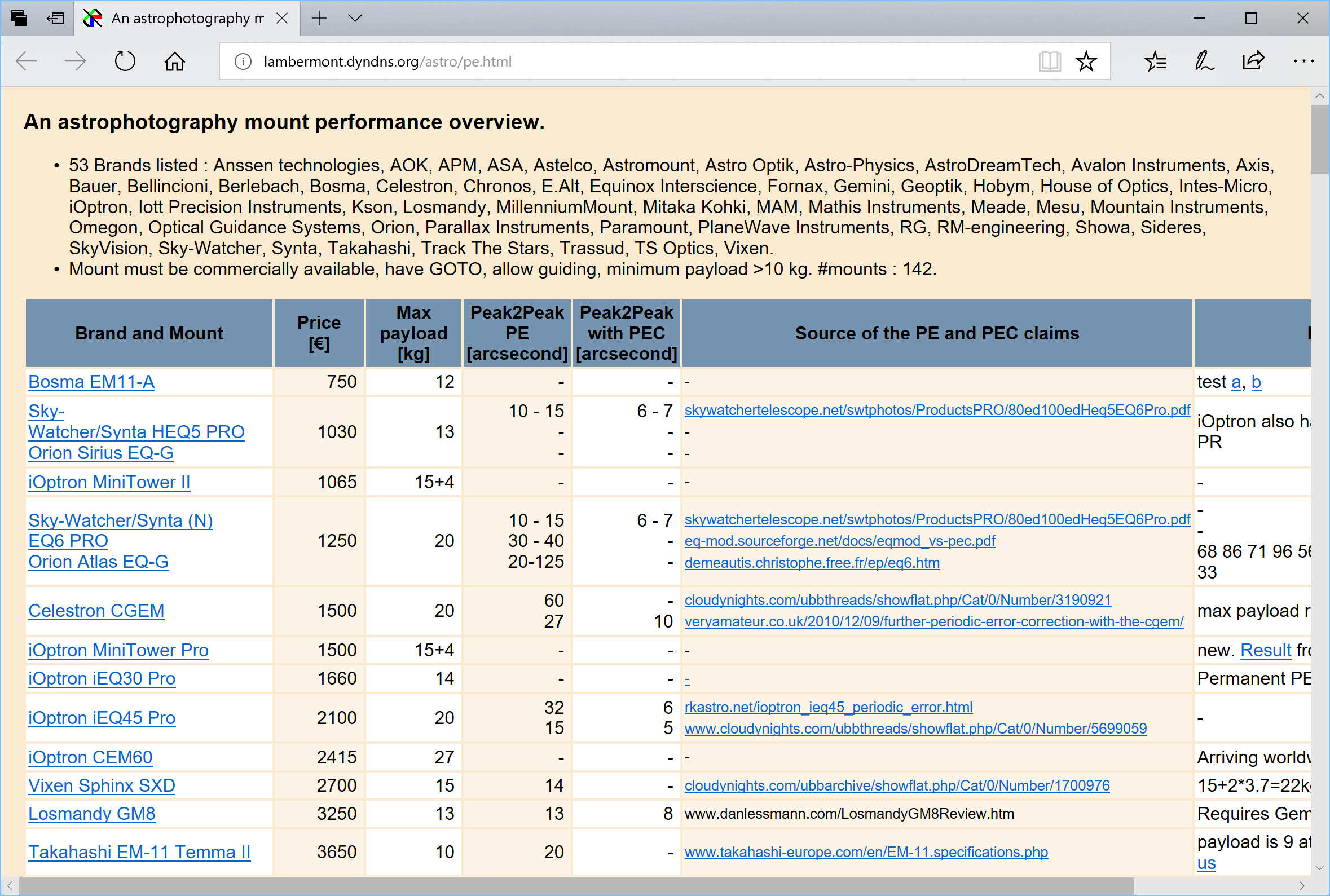Click the 'Brand and Mount' column header

click(x=149, y=333)
